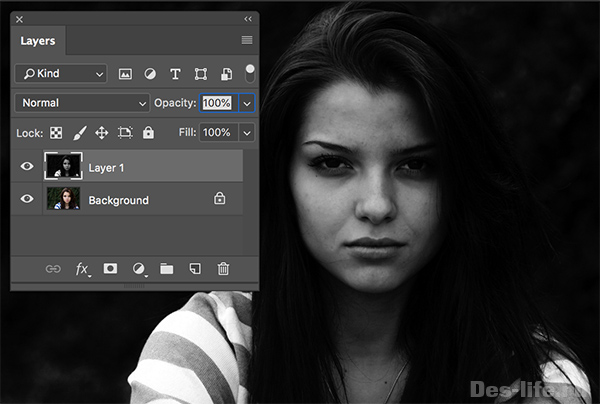This screenshot has width=600, height=404.
Task: Click the filter for adjustment layers icon
Action: 151,74
